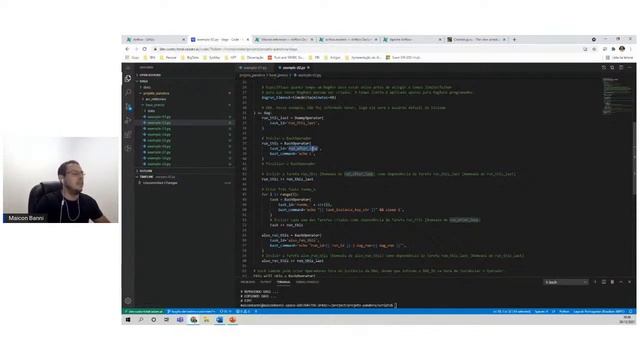Screen dimensions: 640x360
Task: Open exemplo 01.py in the file tree
Action: point(185,117)
